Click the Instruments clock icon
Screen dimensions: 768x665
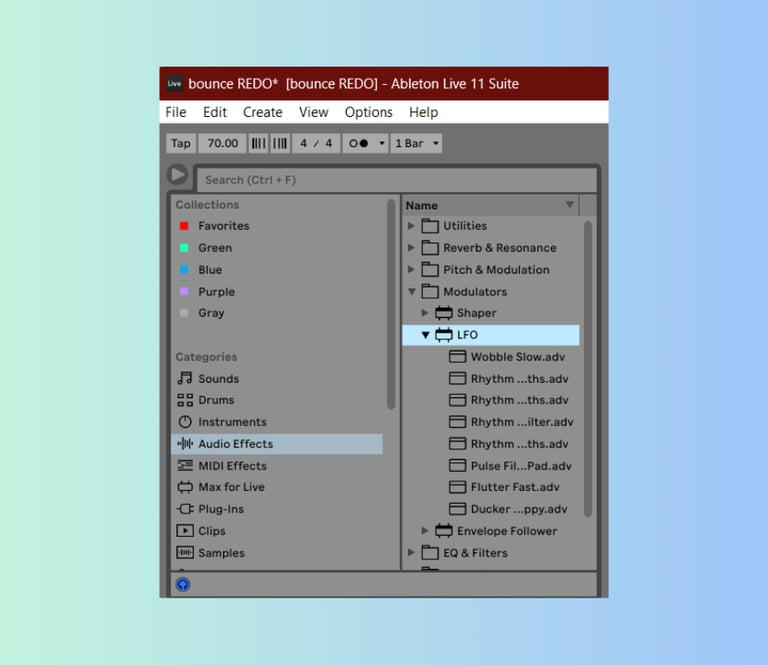[185, 422]
